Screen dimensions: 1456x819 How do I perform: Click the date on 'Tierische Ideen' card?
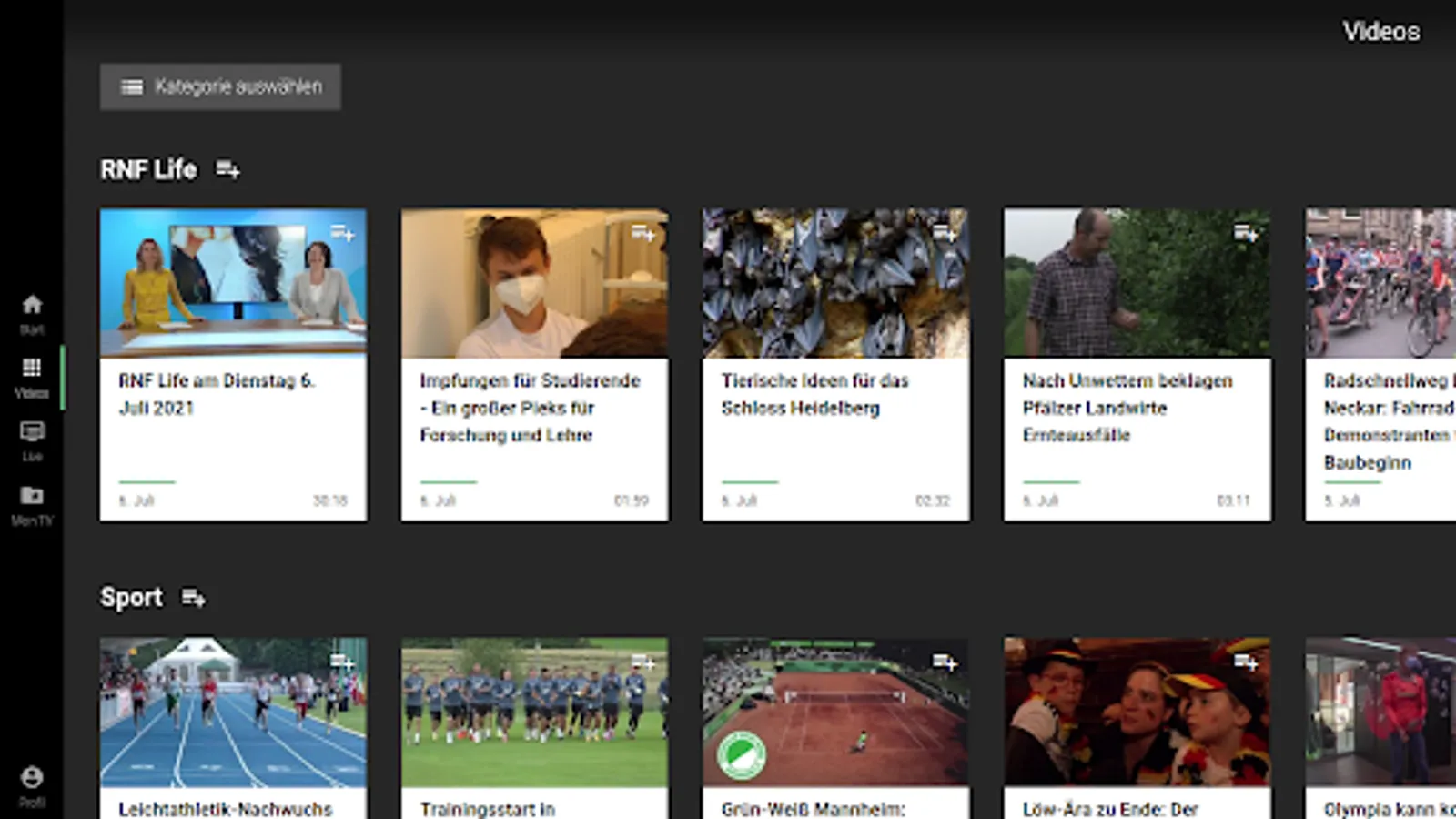[x=739, y=500]
